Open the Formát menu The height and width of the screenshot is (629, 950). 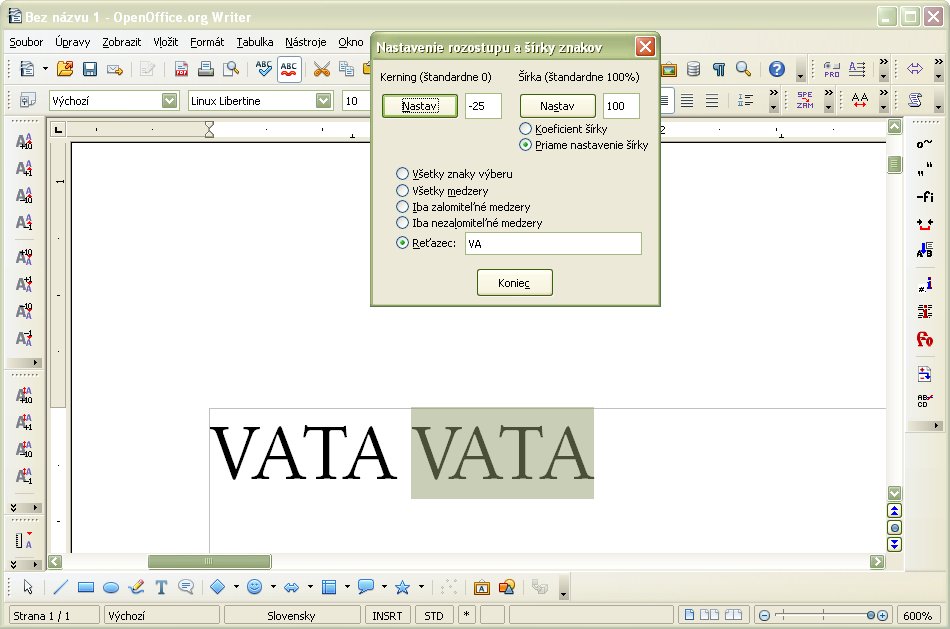pos(207,42)
